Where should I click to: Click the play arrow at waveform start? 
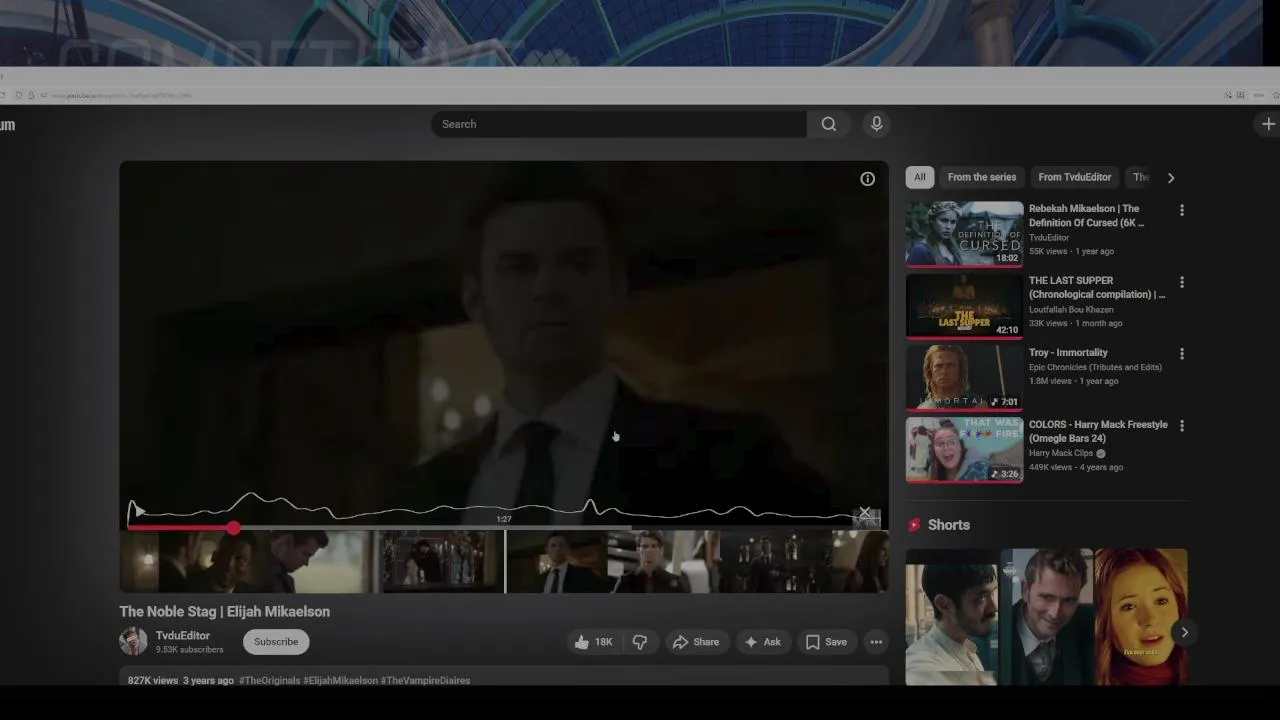pyautogui.click(x=138, y=511)
